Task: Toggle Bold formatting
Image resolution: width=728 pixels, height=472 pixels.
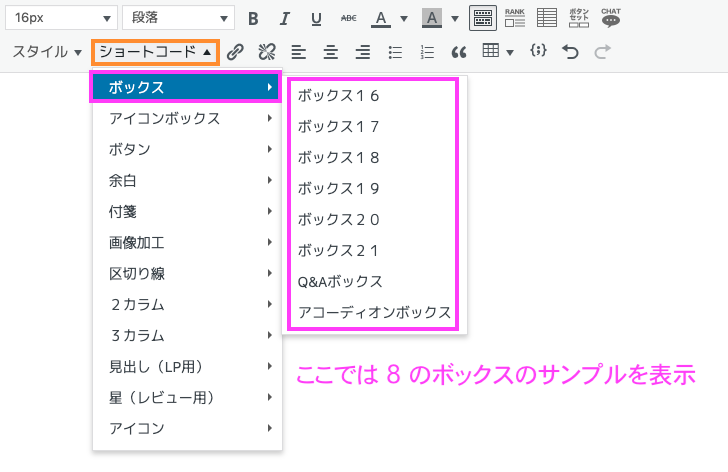Action: [253, 19]
